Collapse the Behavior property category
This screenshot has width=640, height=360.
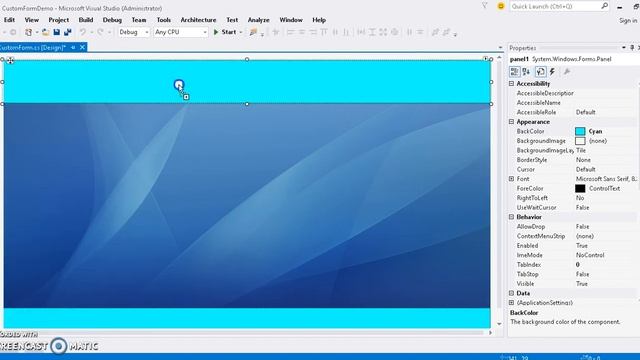511,217
